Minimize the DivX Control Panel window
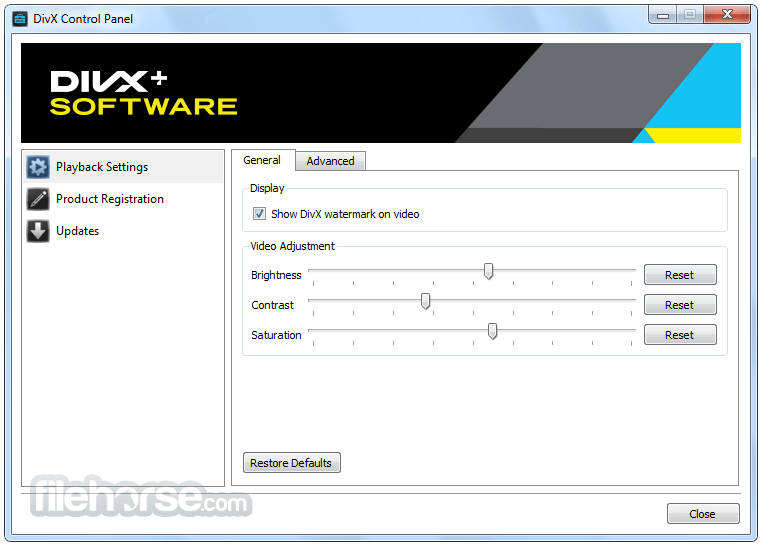 (x=663, y=15)
